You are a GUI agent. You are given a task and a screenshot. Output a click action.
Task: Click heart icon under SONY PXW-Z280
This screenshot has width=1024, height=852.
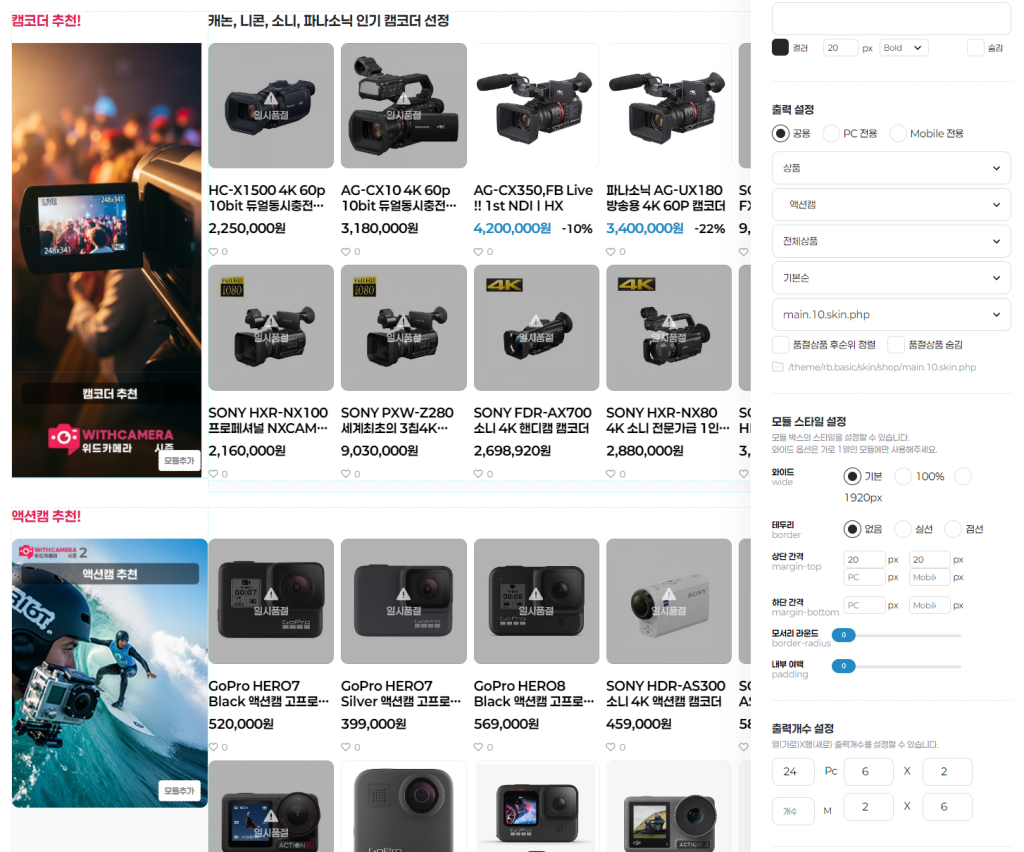[x=345, y=474]
